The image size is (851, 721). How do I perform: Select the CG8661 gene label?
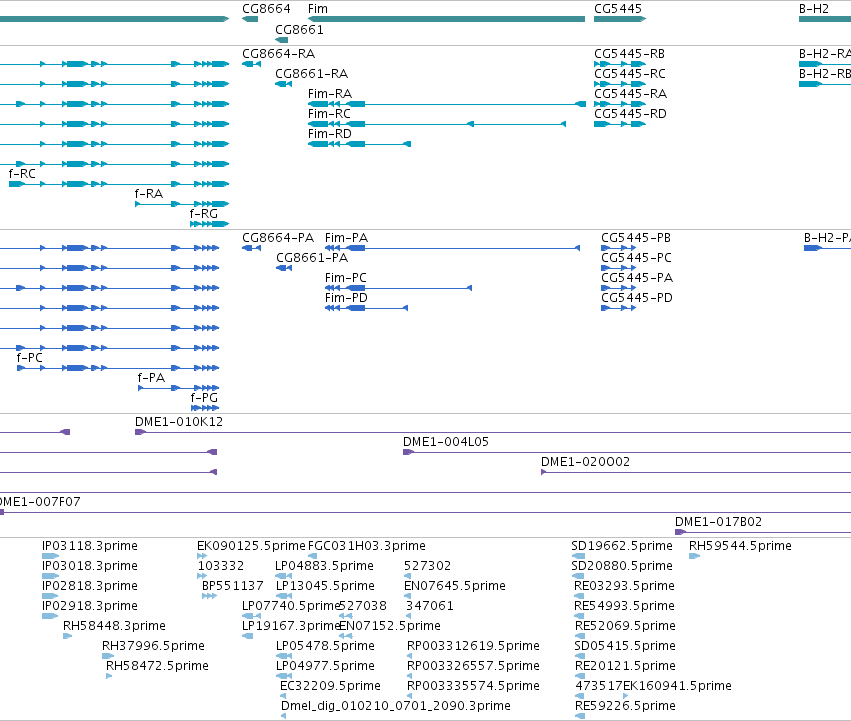click(299, 30)
